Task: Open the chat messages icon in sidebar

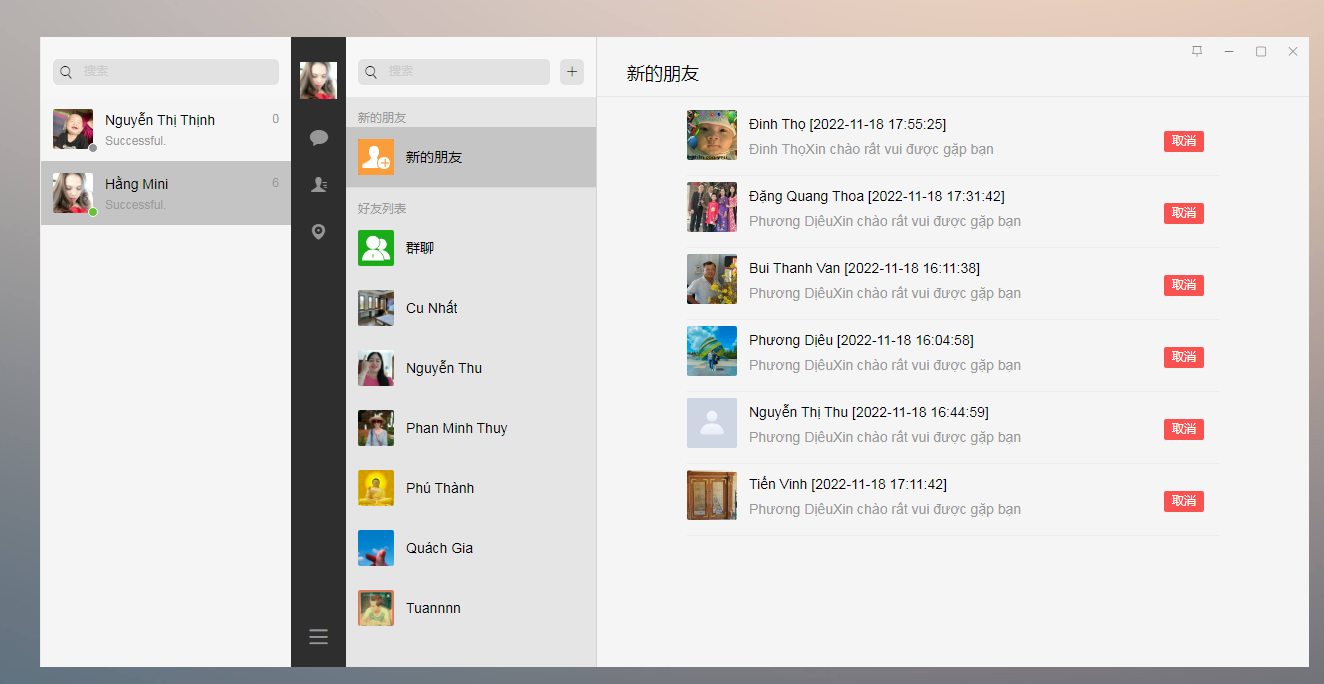Action: pyautogui.click(x=318, y=138)
